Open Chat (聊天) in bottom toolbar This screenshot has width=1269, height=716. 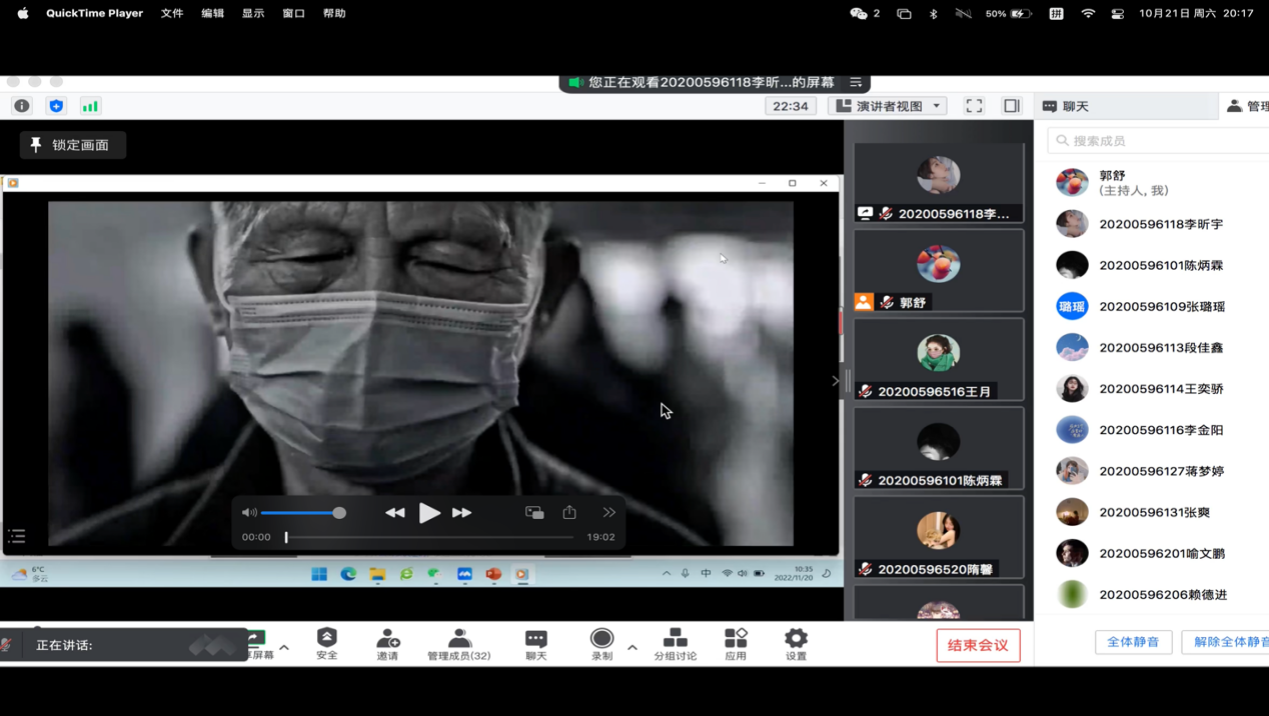[x=536, y=644]
